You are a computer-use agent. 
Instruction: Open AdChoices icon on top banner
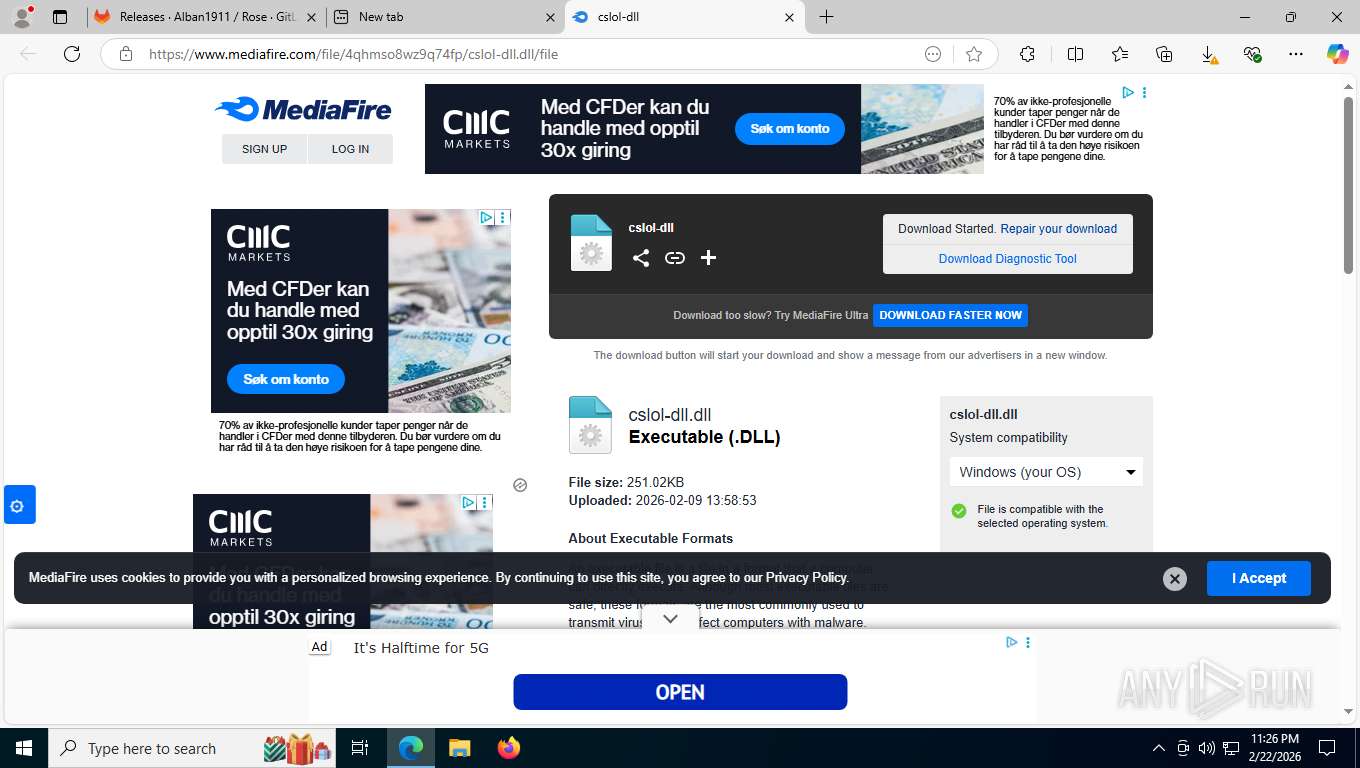click(x=1128, y=92)
